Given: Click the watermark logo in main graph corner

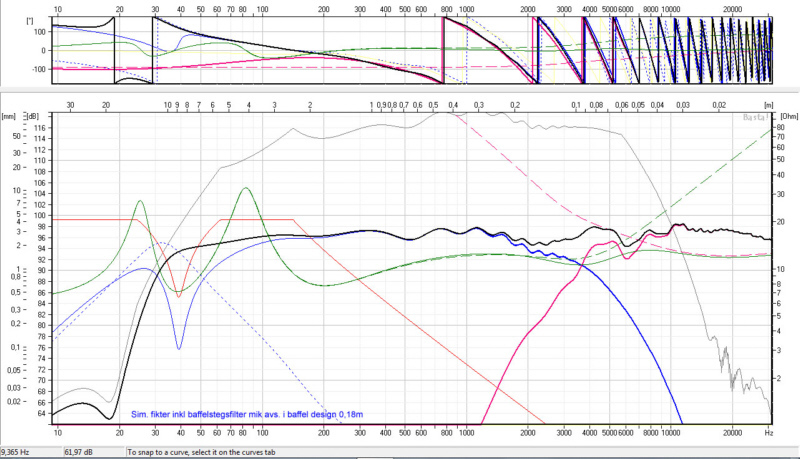Looking at the screenshot, I should [757, 118].
